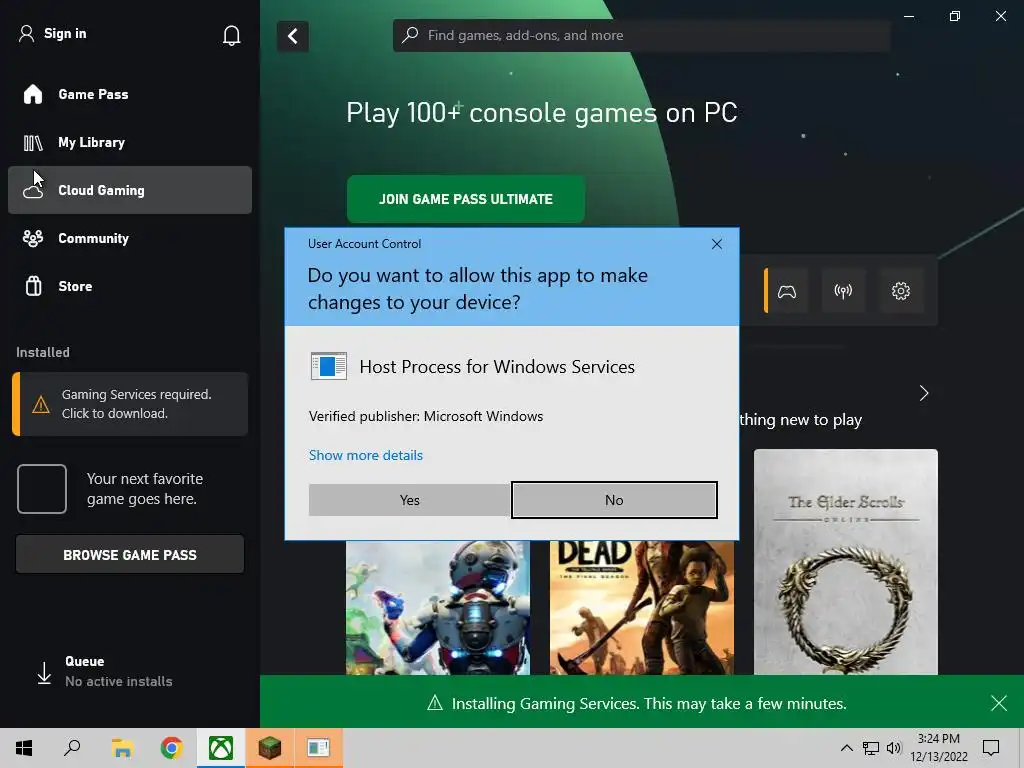
Task: Open the broadcast signal icon
Action: pos(843,291)
